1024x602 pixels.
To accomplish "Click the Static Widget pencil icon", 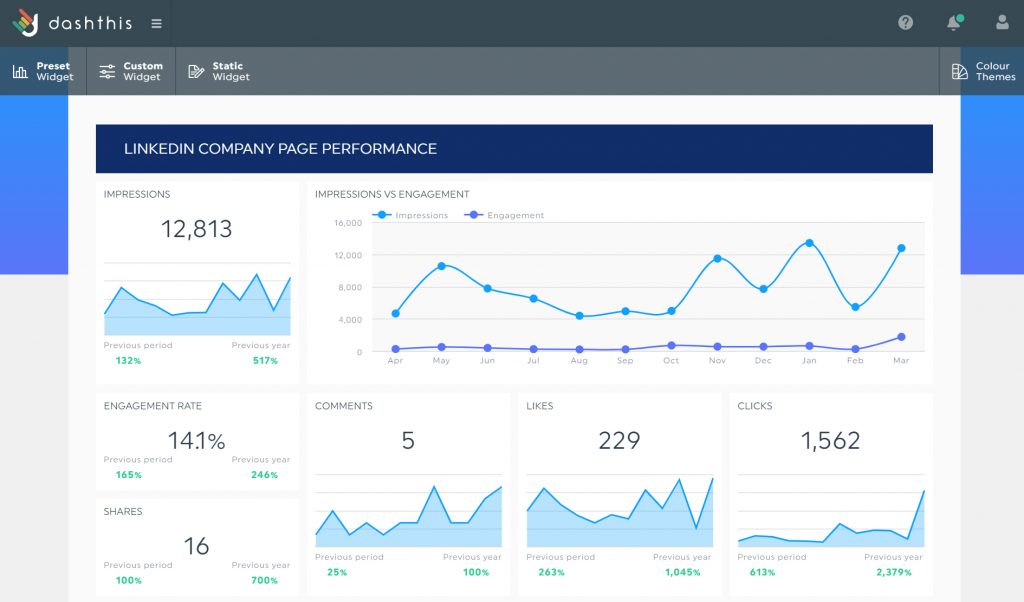I will tap(196, 71).
